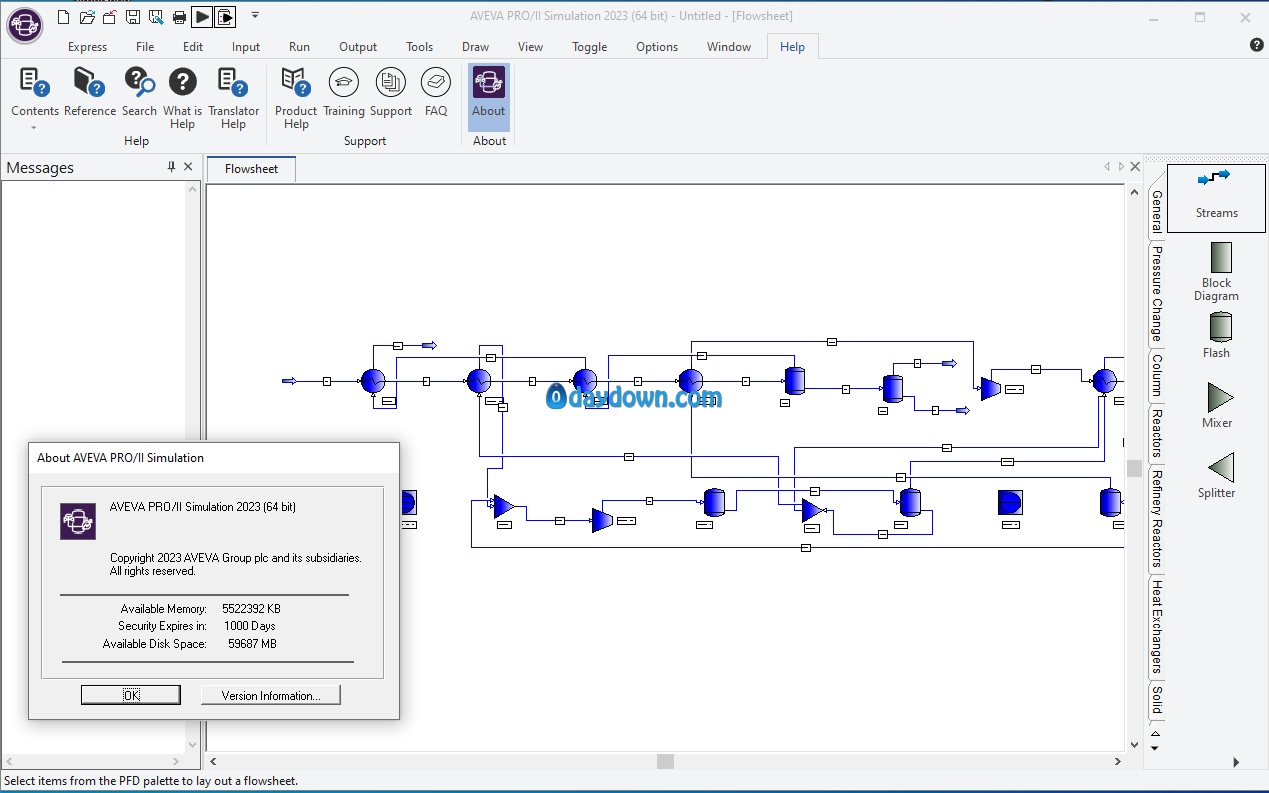
Task: Open the Run ribbon tab
Action: pos(299,47)
